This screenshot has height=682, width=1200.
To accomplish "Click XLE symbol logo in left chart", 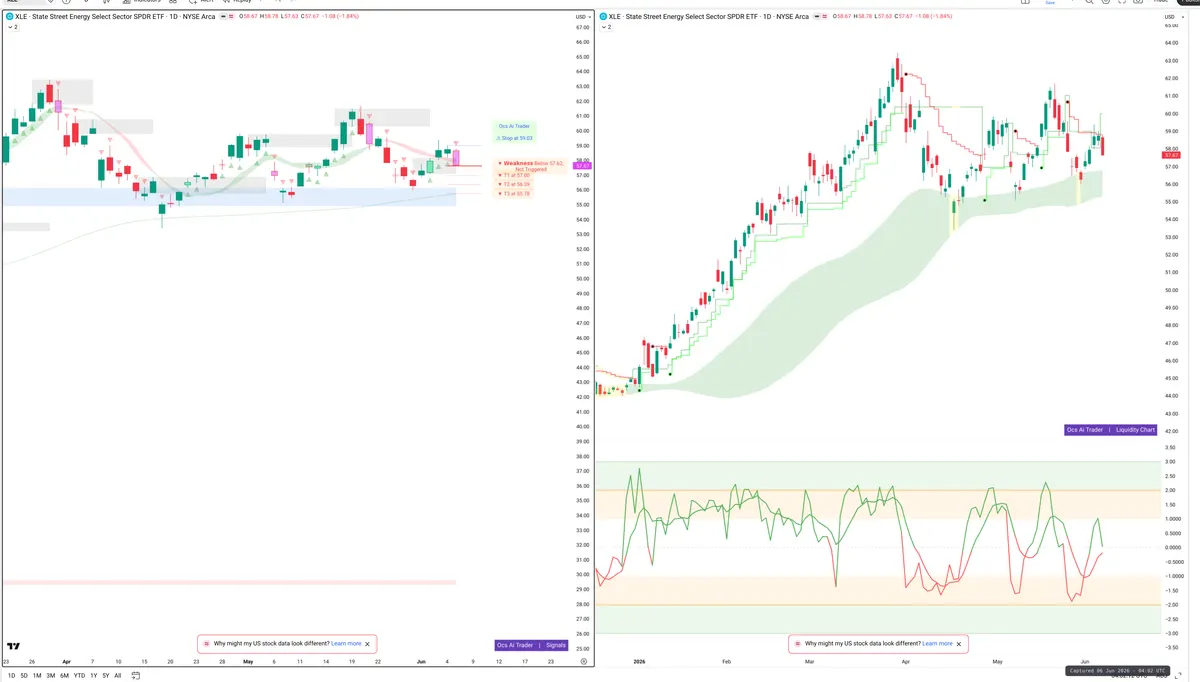I will (9, 17).
